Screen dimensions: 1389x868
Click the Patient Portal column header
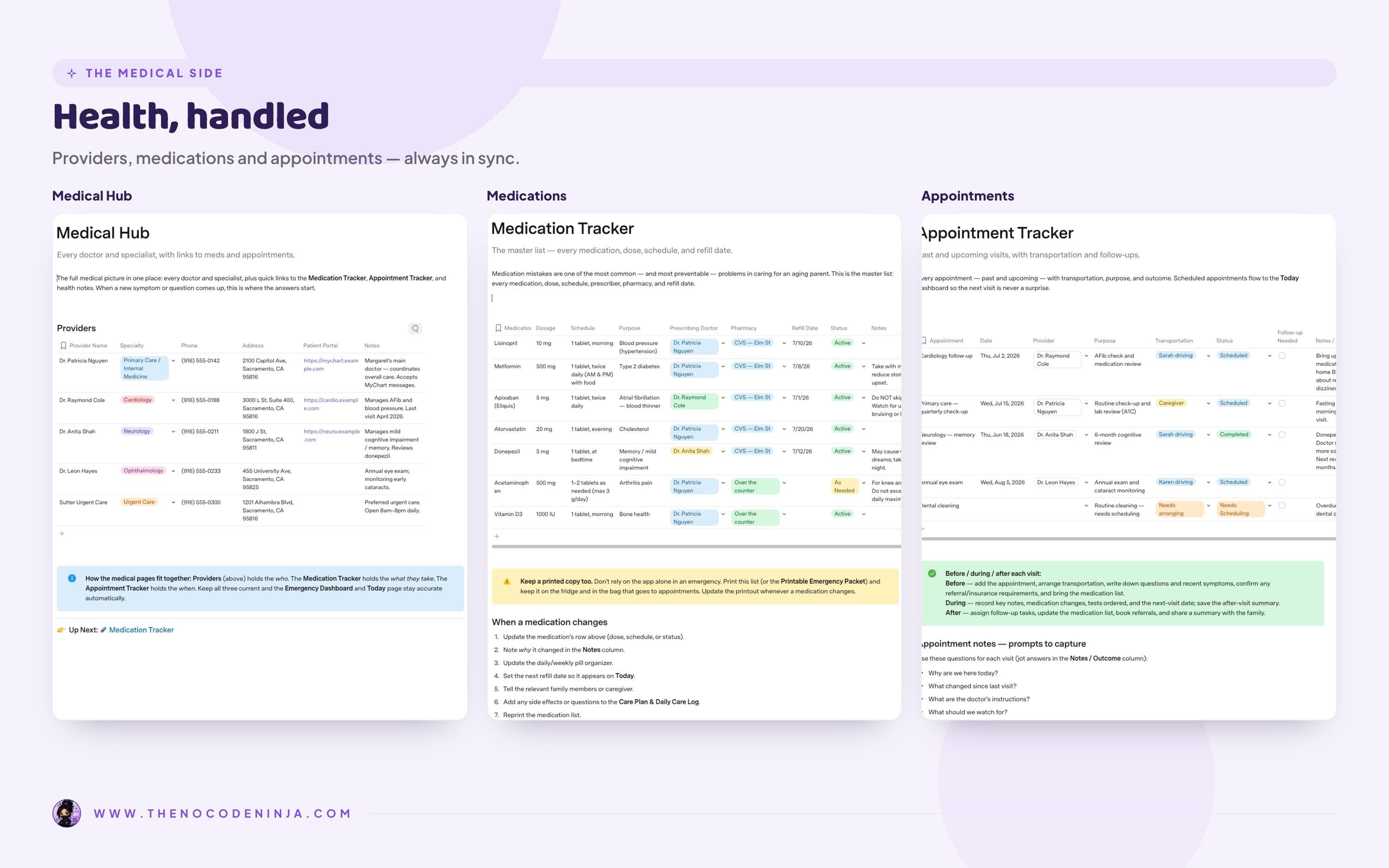tap(320, 346)
